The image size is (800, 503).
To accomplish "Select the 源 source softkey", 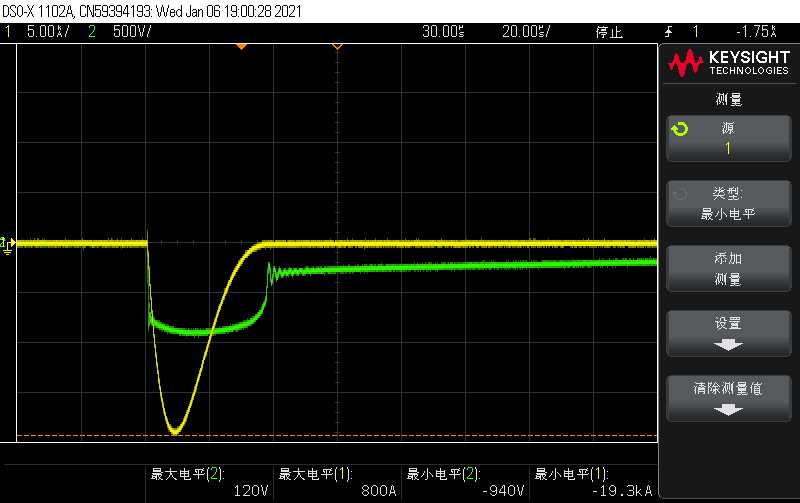I will pyautogui.click(x=727, y=138).
